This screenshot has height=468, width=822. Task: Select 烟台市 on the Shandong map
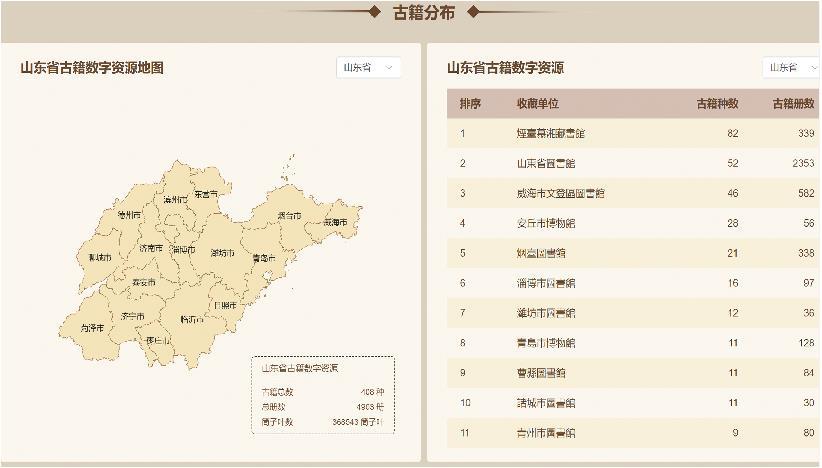(x=289, y=215)
